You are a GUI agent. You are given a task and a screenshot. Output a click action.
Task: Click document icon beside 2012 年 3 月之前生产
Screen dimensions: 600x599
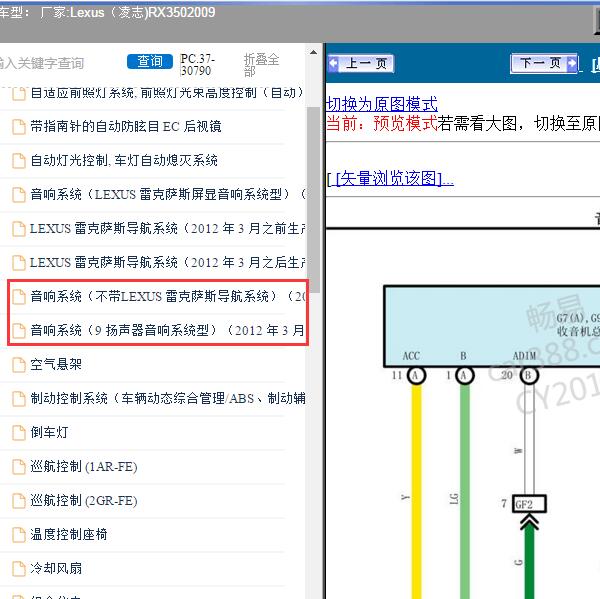[x=18, y=229]
